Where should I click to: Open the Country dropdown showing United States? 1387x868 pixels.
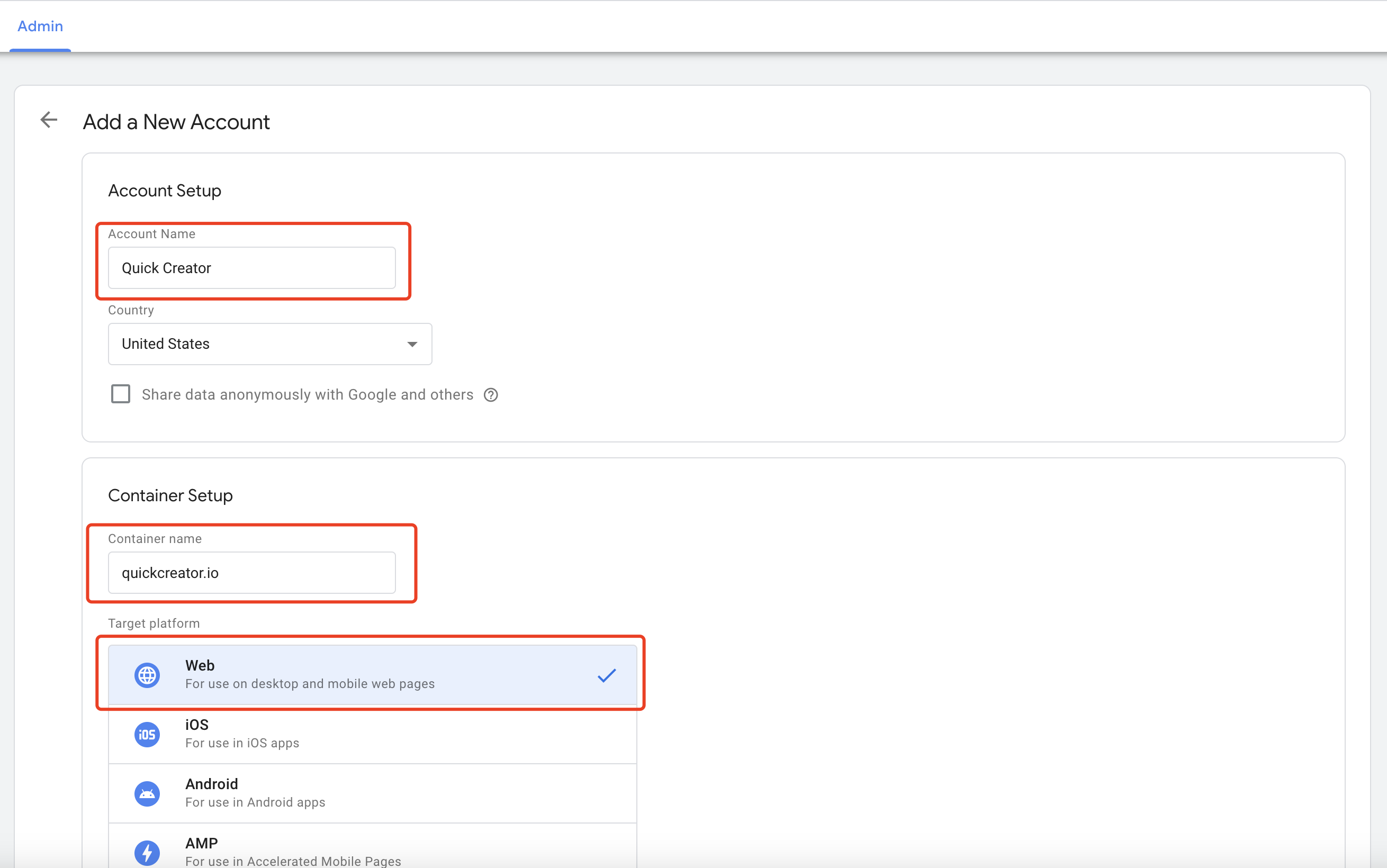(270, 344)
